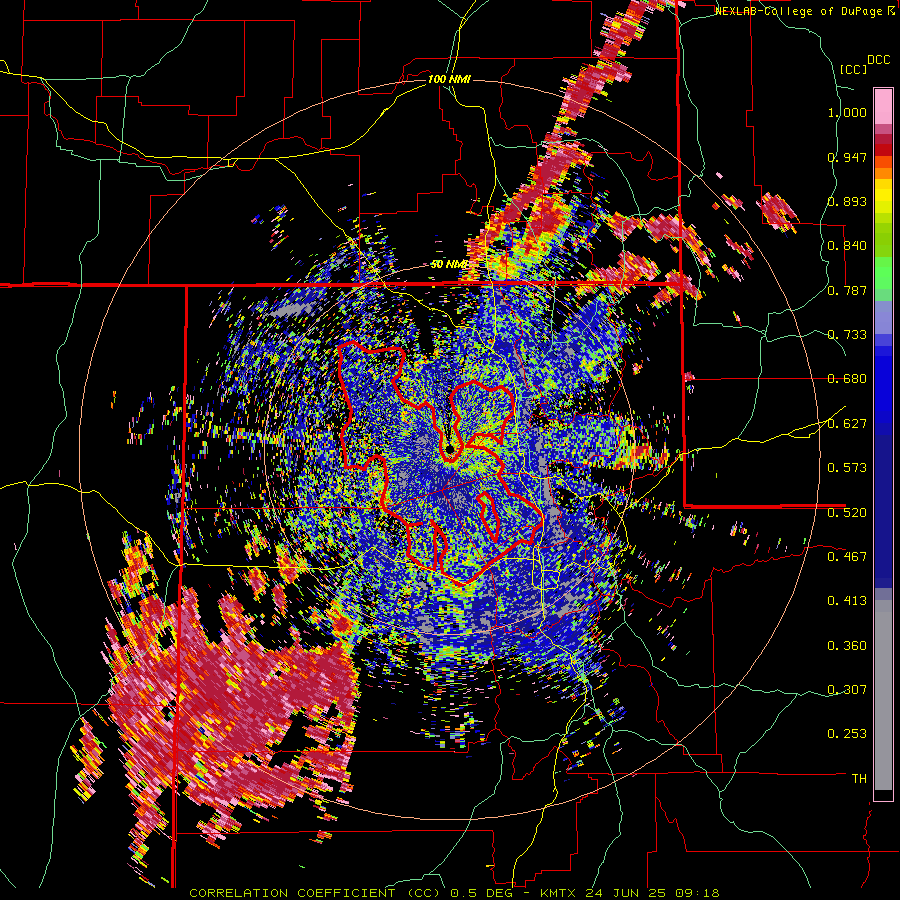Screen dimensions: 900x900
Task: Select the 0.680 scale value
Action: 847,379
